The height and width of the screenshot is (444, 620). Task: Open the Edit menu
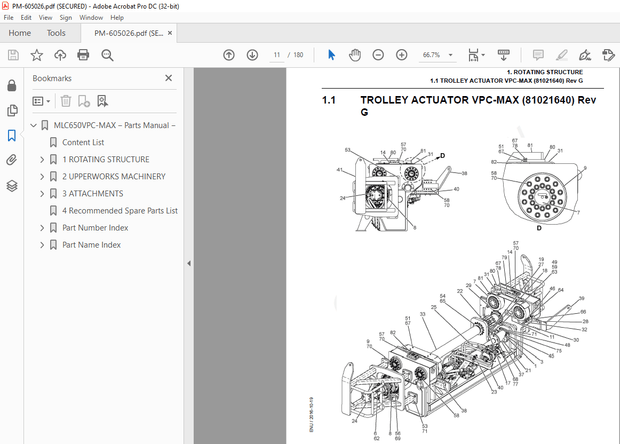pos(26,17)
